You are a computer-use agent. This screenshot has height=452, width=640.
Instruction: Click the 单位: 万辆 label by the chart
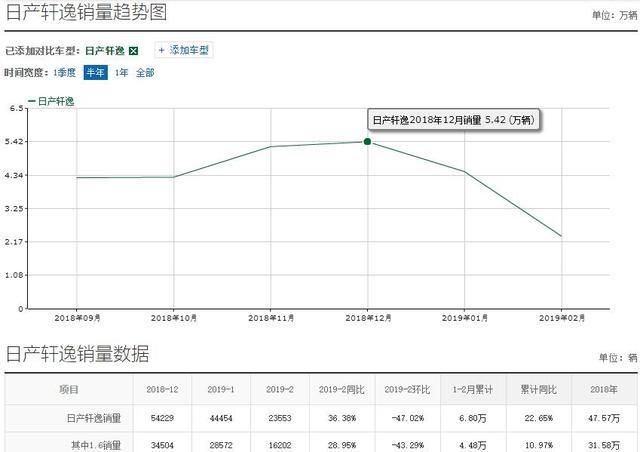coord(615,15)
